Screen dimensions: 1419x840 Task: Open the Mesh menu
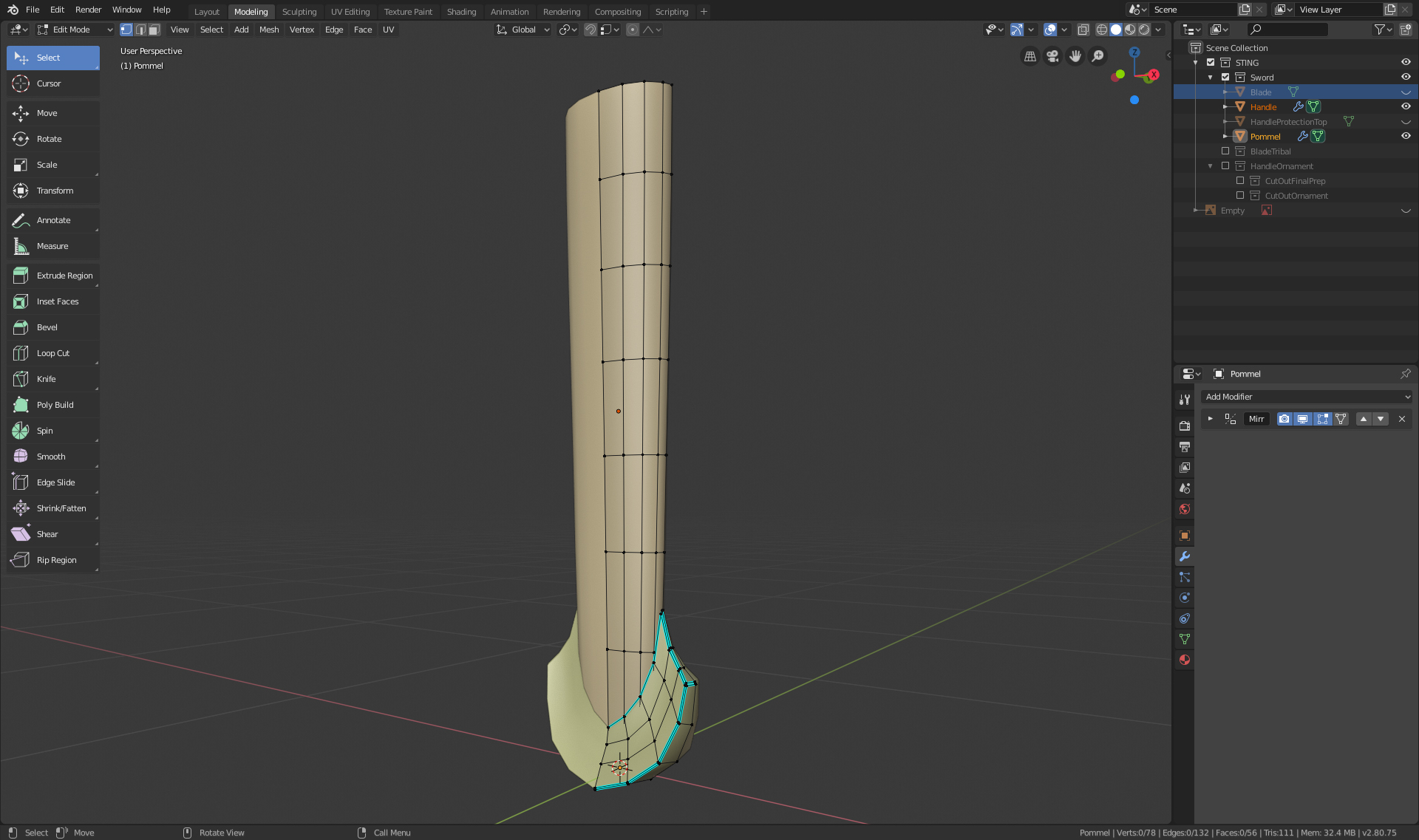click(268, 30)
